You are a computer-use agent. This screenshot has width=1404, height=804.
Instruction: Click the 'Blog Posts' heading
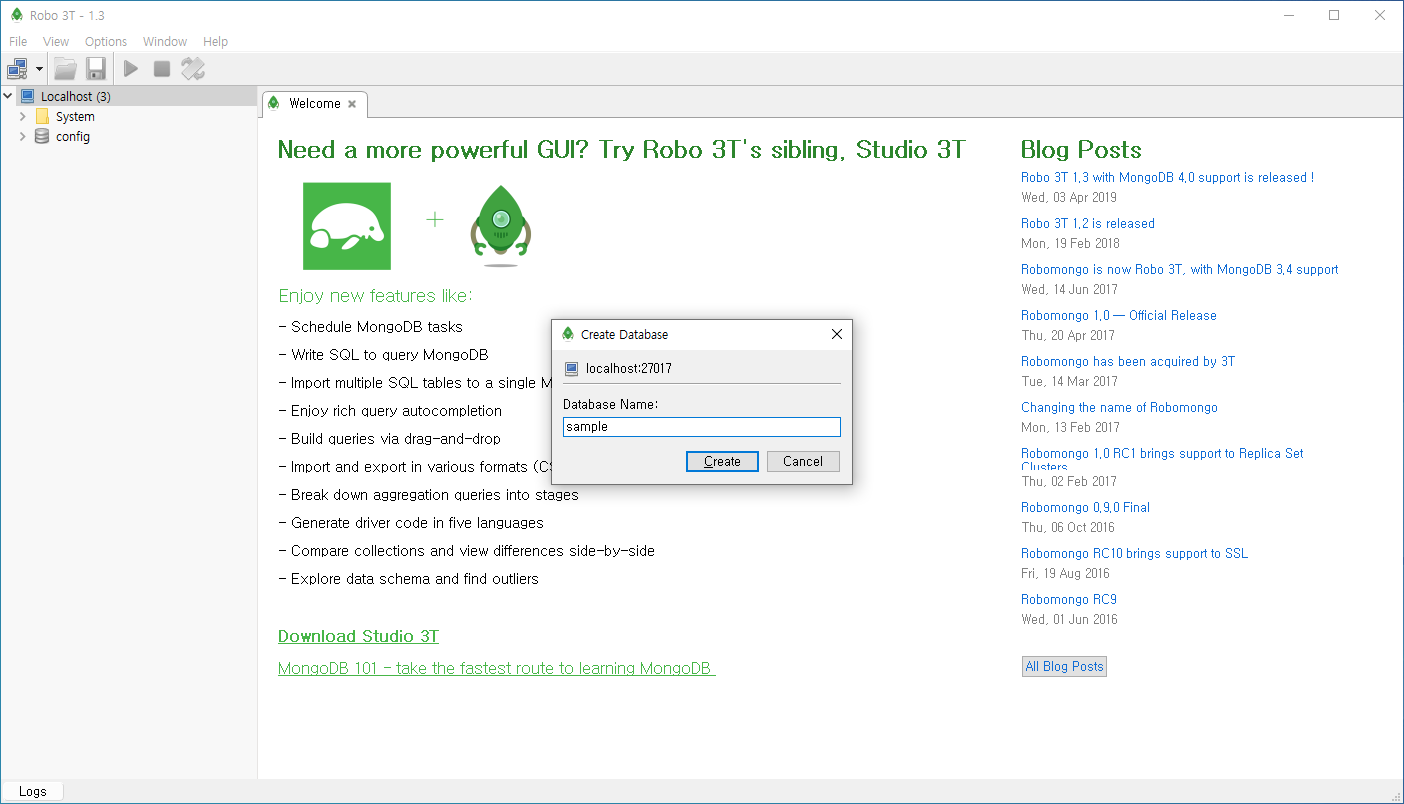[x=1081, y=150]
